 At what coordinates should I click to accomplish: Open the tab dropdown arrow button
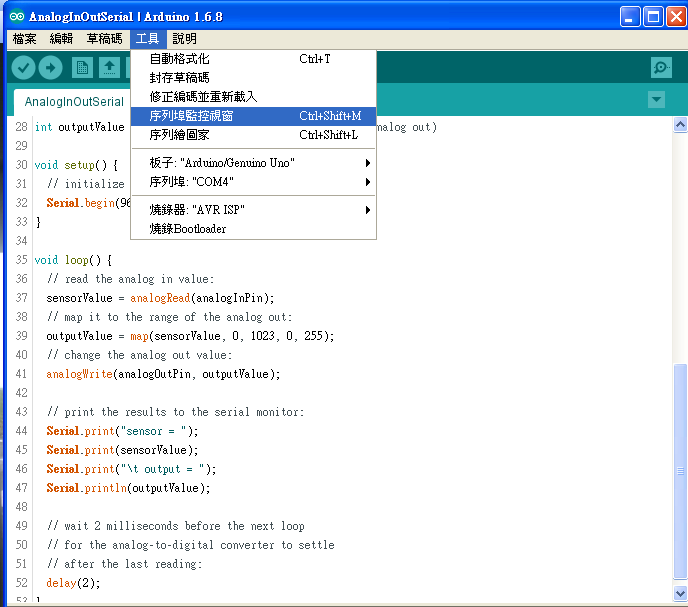(x=656, y=100)
